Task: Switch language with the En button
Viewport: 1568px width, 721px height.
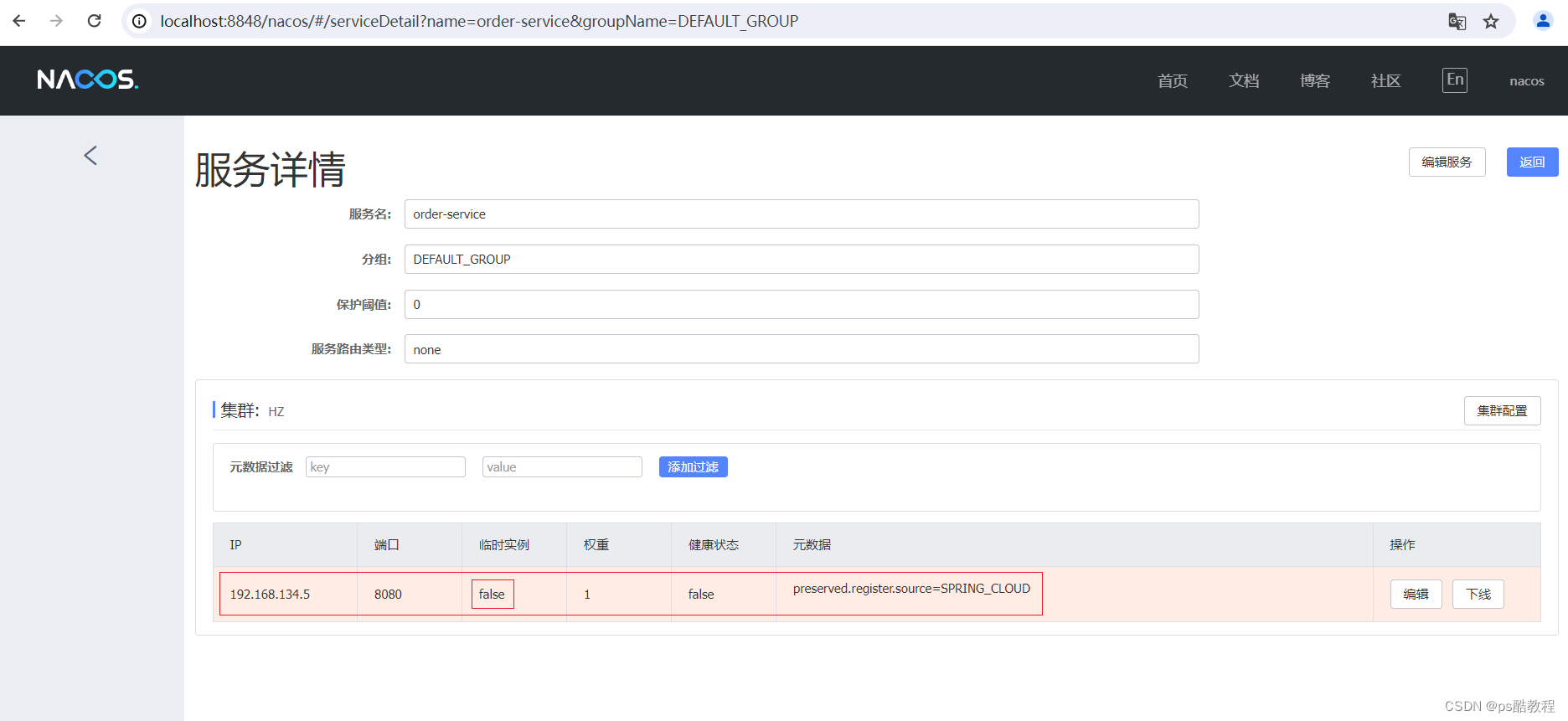Action: tap(1455, 80)
